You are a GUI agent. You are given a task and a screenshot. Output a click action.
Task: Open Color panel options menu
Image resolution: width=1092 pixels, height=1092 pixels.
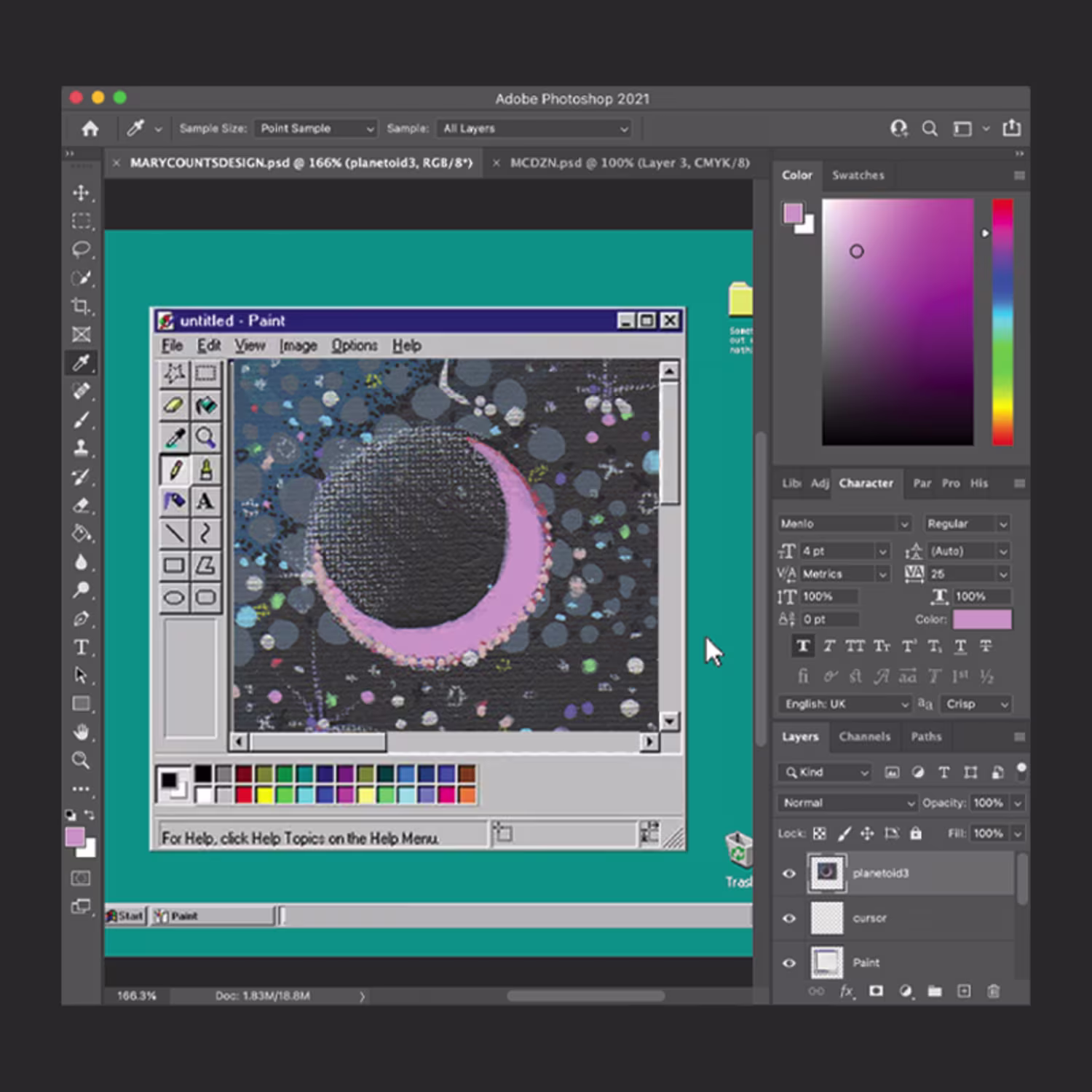1019,175
